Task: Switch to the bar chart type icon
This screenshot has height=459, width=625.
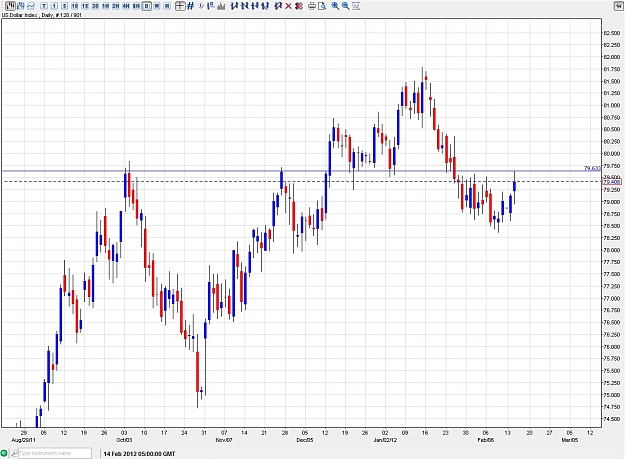Action: click(x=21, y=6)
